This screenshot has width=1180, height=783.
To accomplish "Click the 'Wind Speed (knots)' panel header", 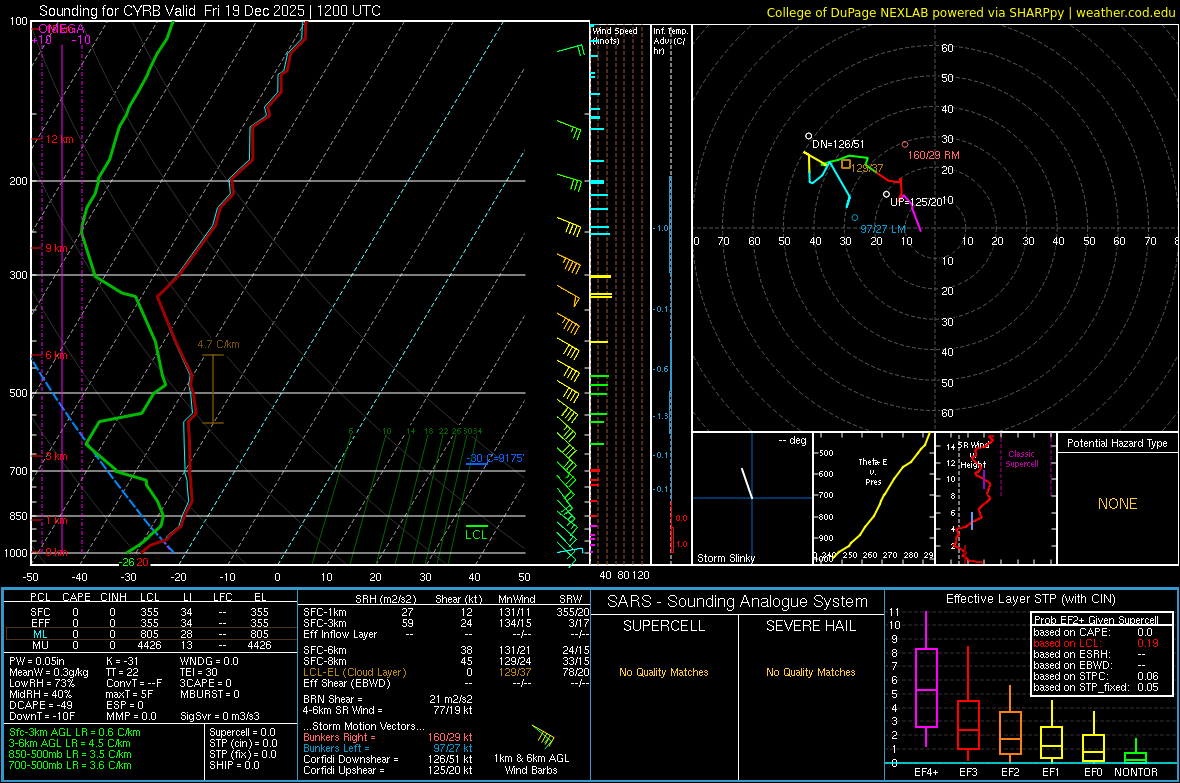I will tap(614, 35).
